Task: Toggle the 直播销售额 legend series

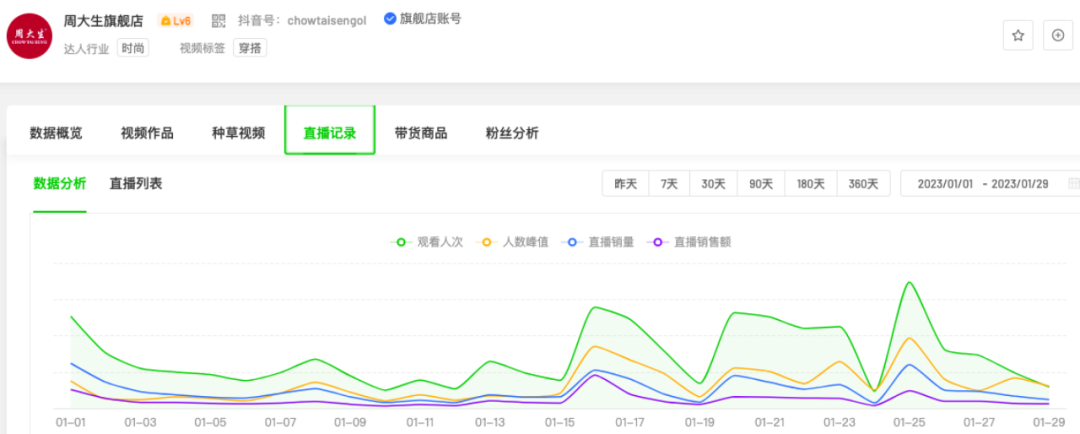Action: click(x=691, y=241)
